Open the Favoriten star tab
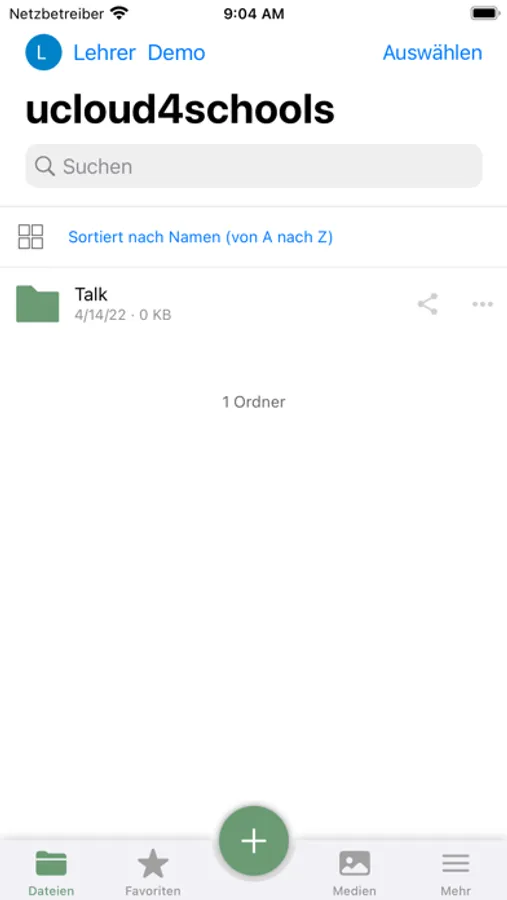Image resolution: width=507 pixels, height=900 pixels. point(153,873)
